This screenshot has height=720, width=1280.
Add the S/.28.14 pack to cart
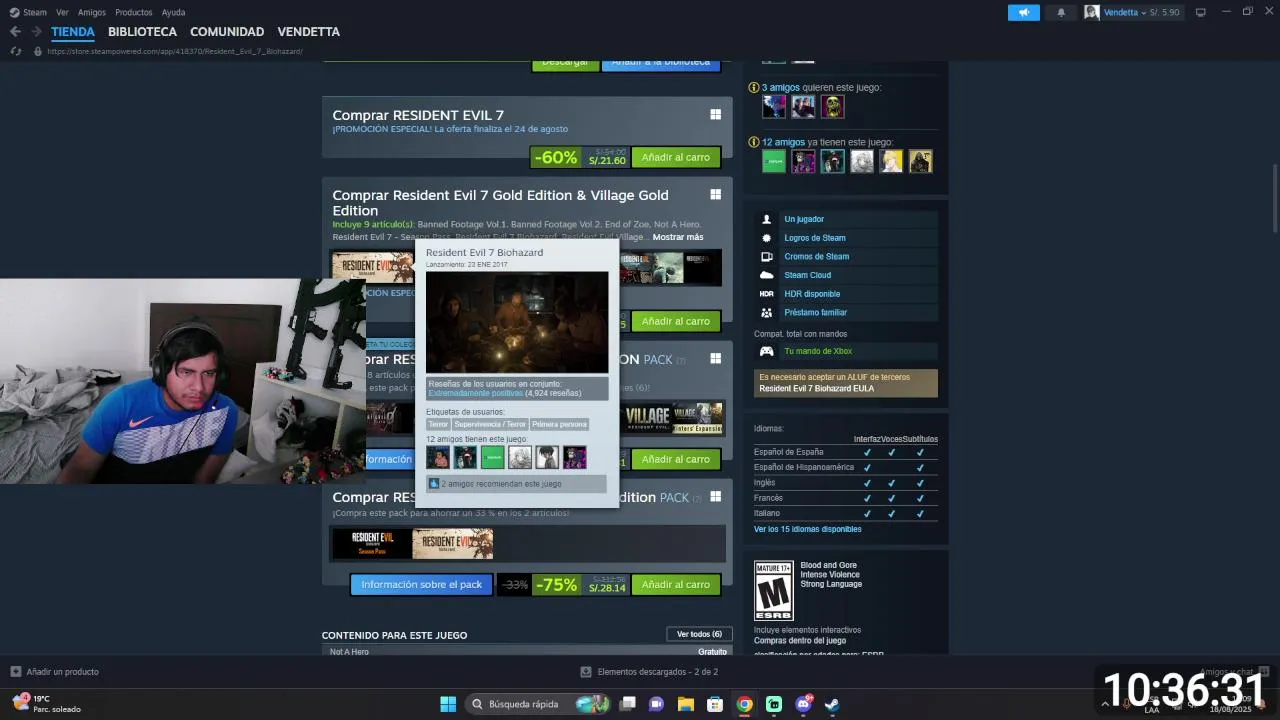pyautogui.click(x=676, y=584)
